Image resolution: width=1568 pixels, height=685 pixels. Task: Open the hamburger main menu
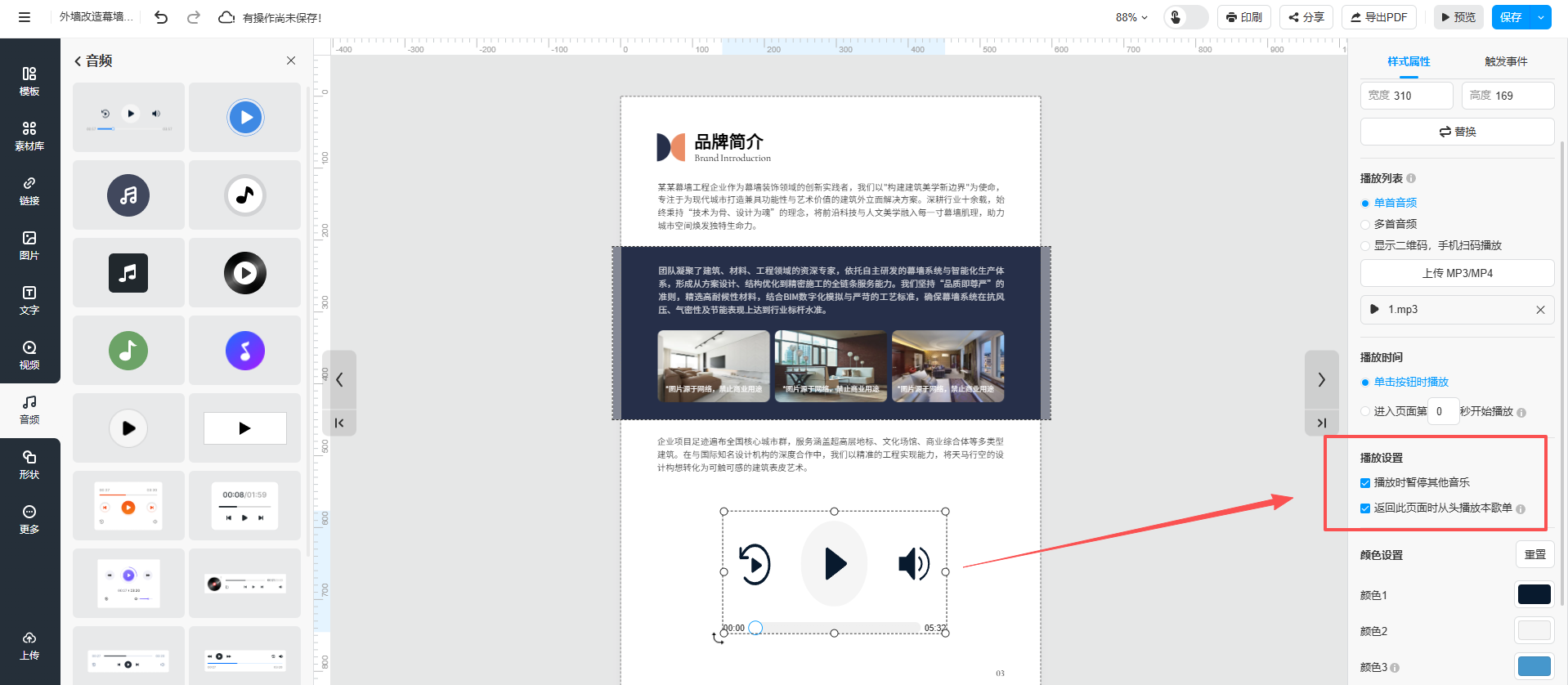[25, 17]
